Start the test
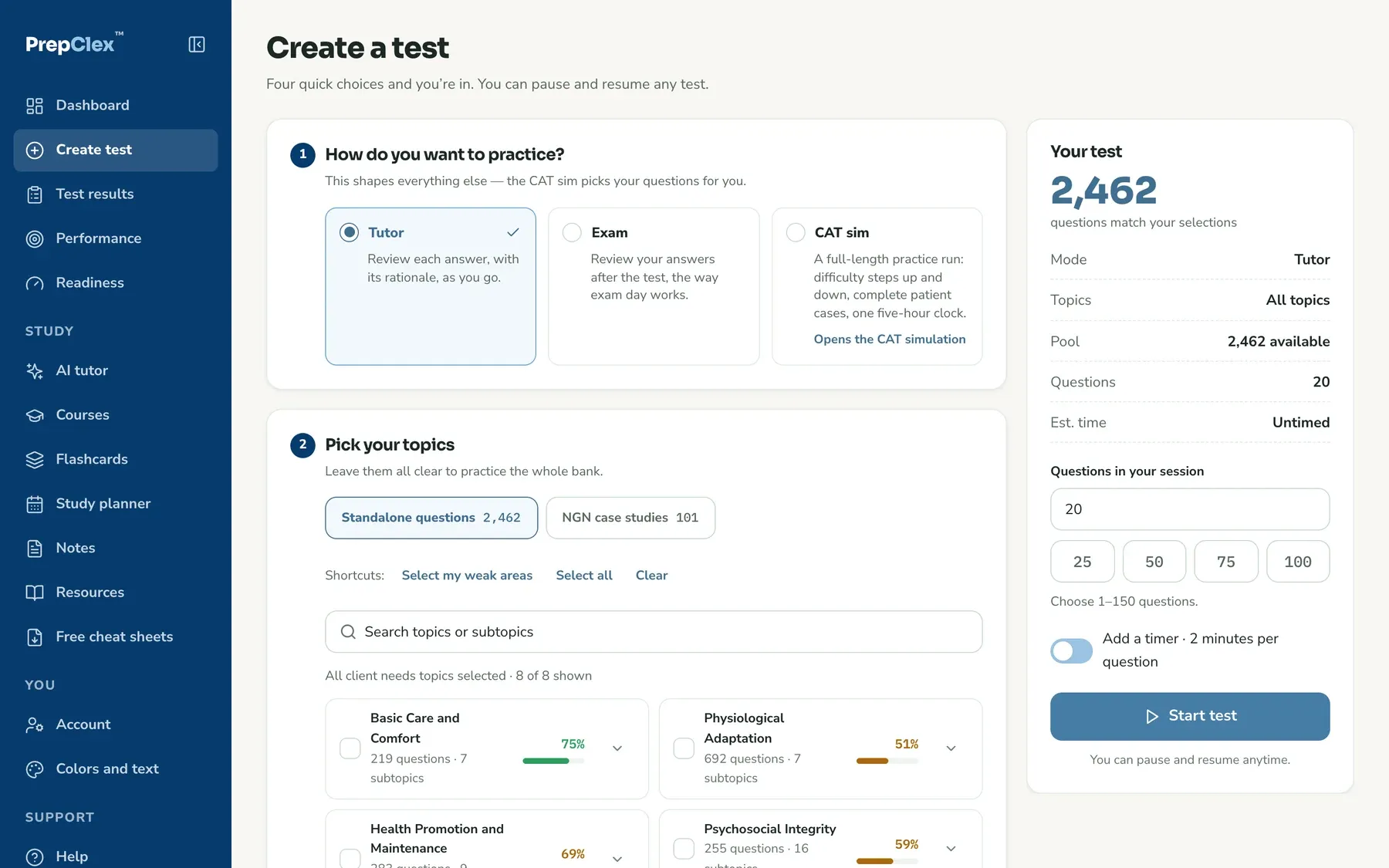This screenshot has height=868, width=1389. [x=1190, y=717]
